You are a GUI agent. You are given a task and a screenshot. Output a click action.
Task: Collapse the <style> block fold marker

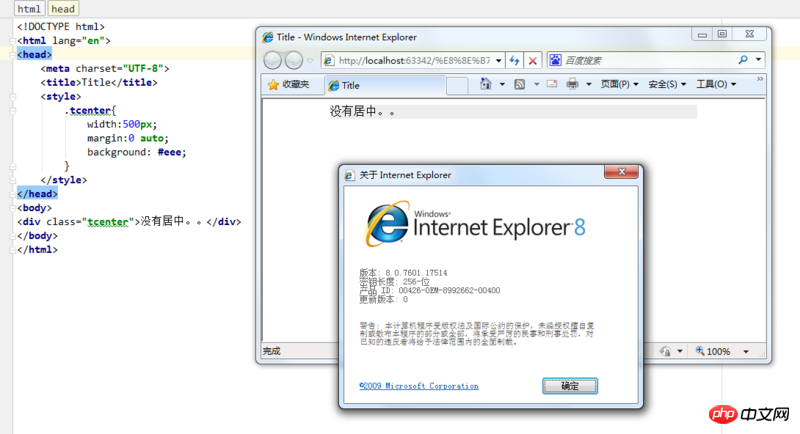click(x=13, y=96)
